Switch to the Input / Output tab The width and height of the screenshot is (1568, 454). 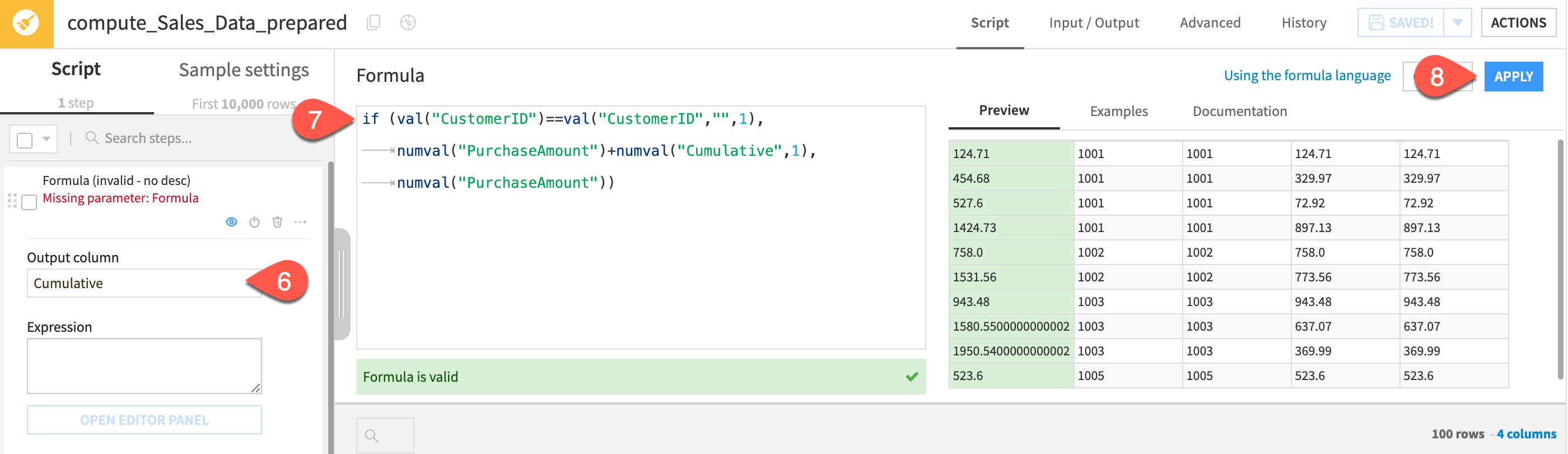[1093, 23]
